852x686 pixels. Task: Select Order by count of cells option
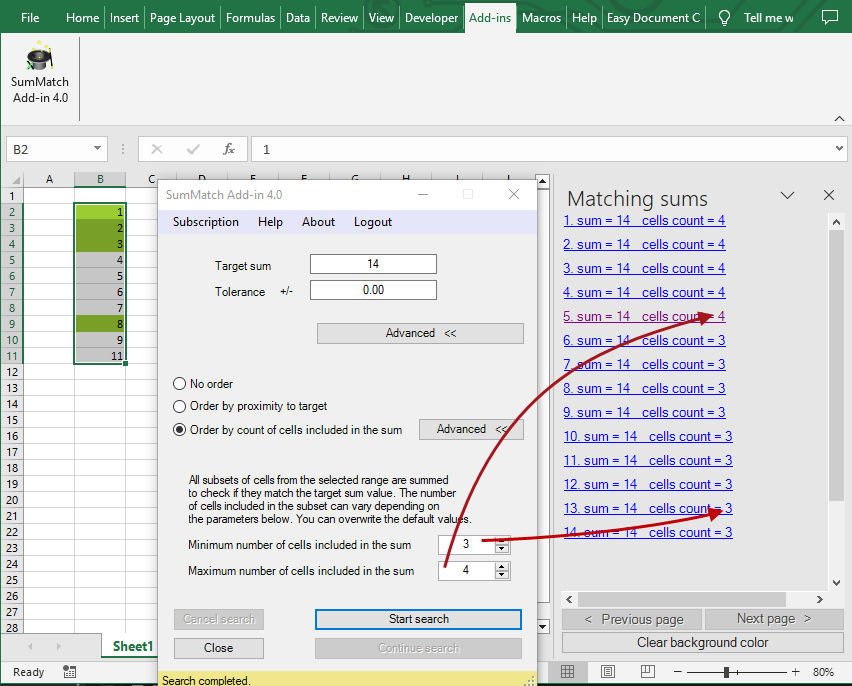(x=179, y=430)
